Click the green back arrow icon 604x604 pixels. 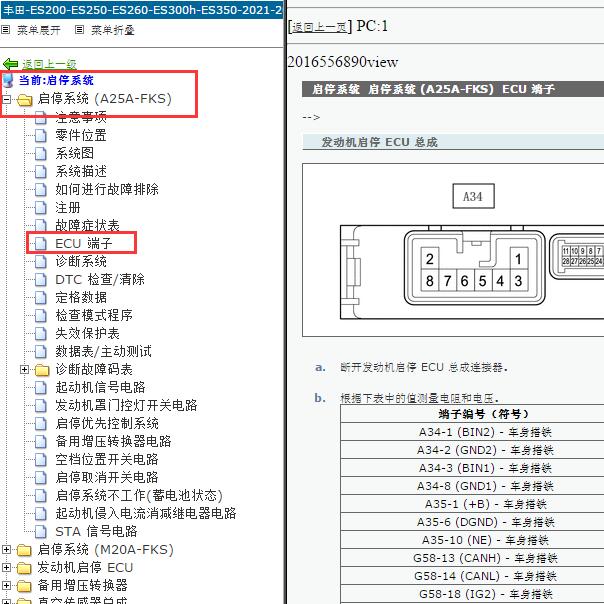[10, 64]
